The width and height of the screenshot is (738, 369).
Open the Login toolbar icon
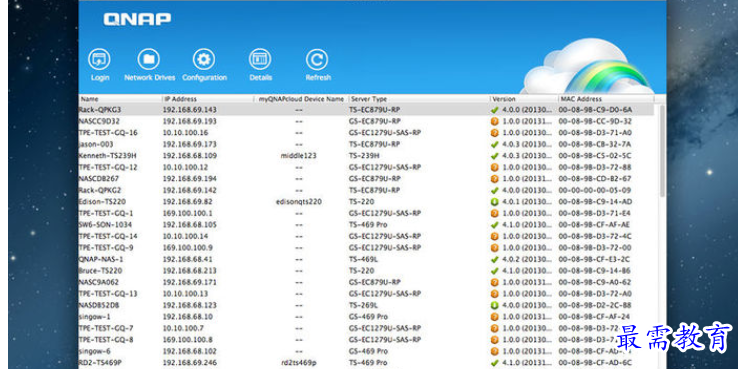pyautogui.click(x=99, y=60)
